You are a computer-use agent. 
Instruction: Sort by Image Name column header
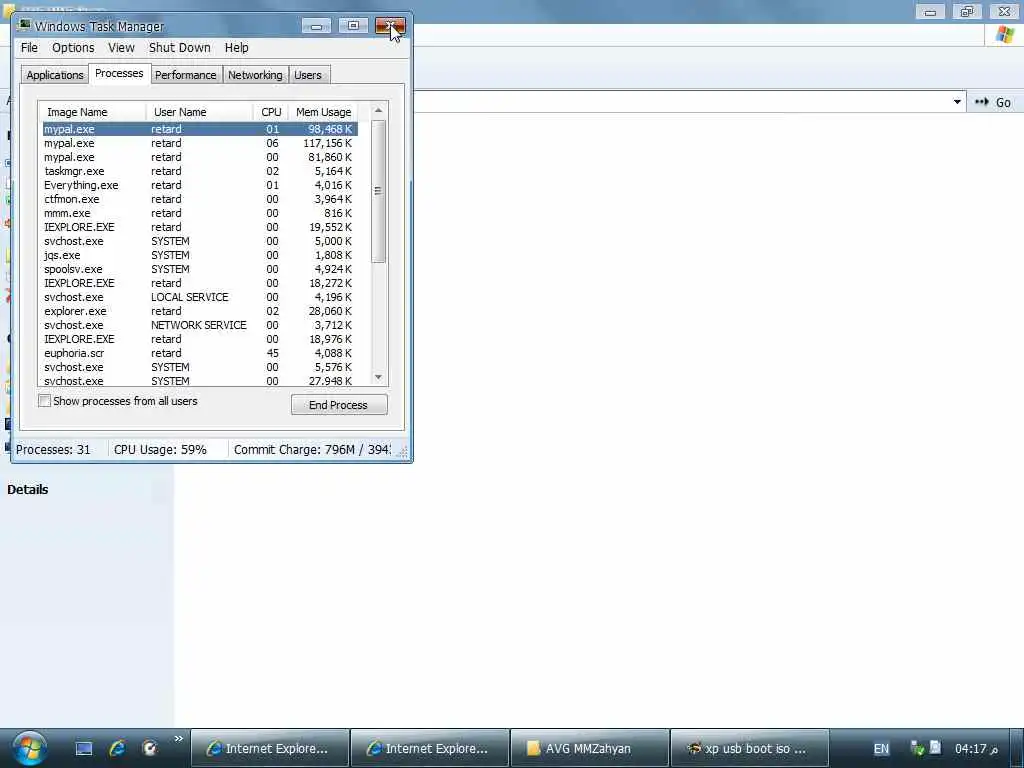click(92, 112)
